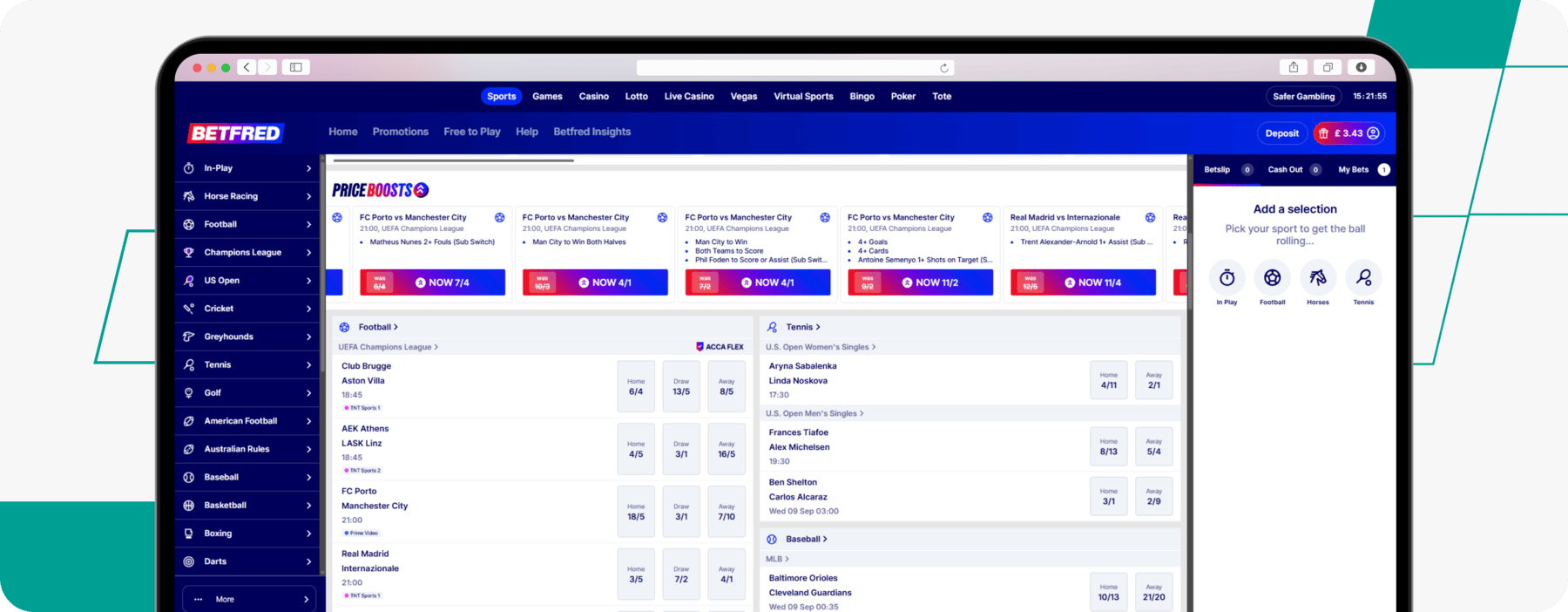Open account balance £3.43 button
This screenshot has width=1568, height=612.
[1348, 133]
